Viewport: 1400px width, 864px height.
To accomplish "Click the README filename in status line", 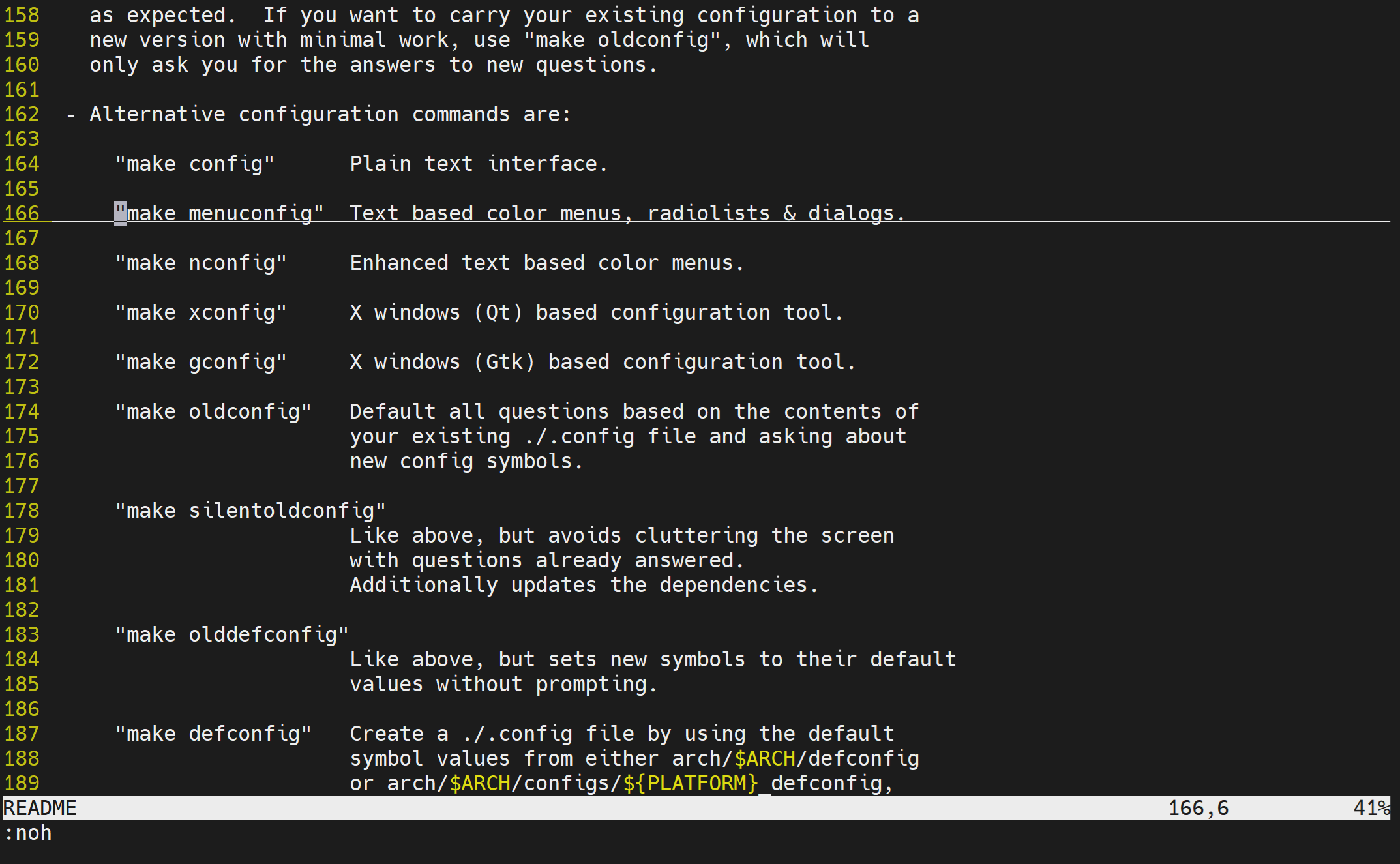I will 40,808.
